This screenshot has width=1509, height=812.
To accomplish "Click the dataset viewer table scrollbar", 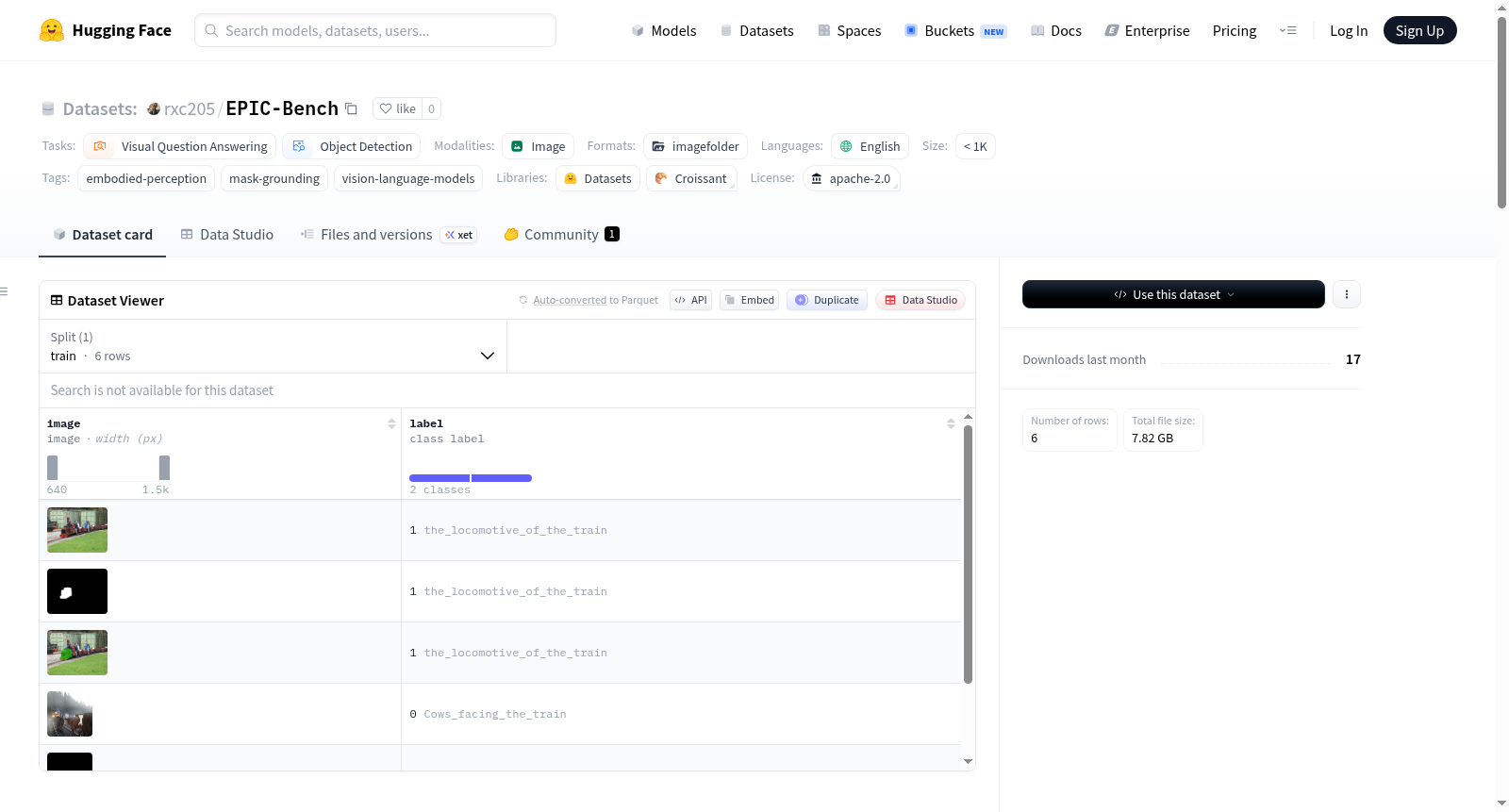I will (x=968, y=555).
